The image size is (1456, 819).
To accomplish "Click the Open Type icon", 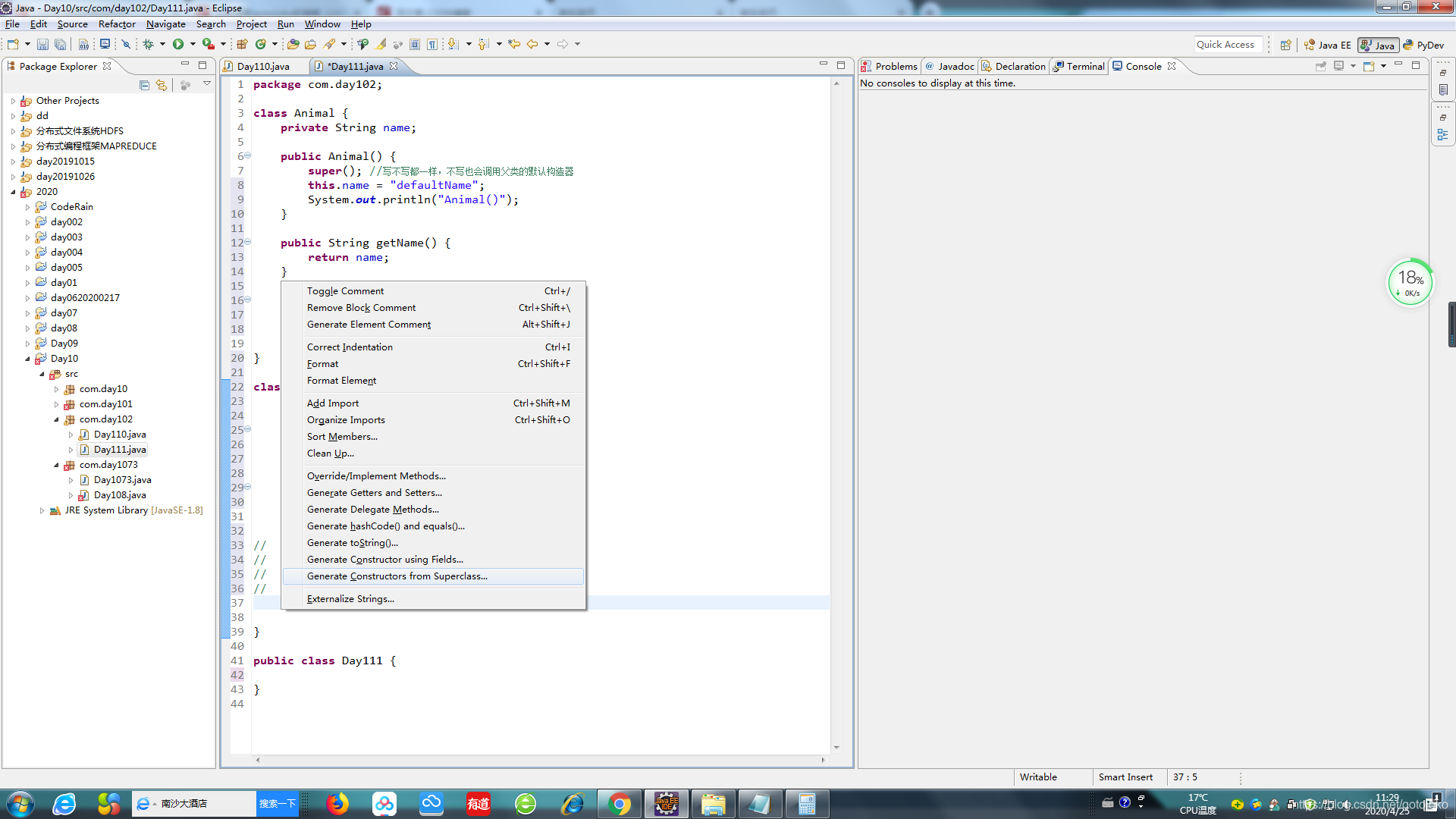I will click(293, 44).
